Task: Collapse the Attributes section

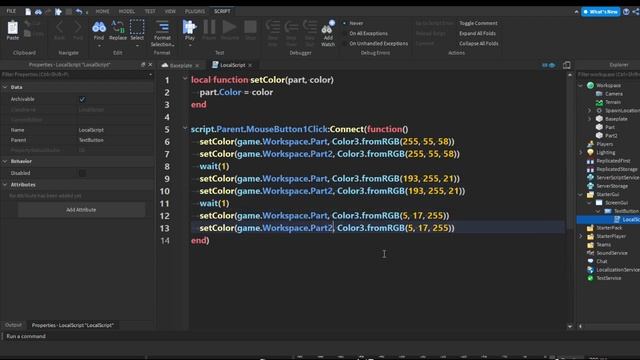Action: point(5,184)
